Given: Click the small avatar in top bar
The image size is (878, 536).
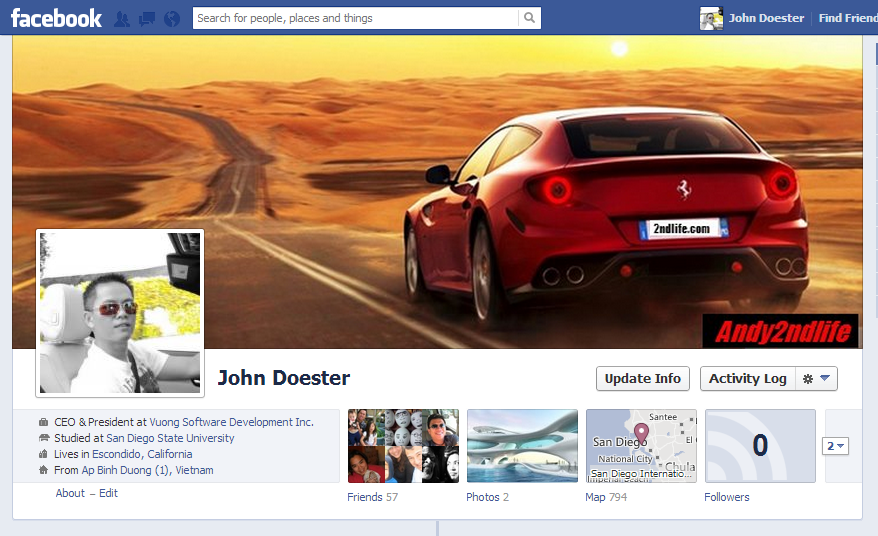Looking at the screenshot, I should (x=711, y=18).
